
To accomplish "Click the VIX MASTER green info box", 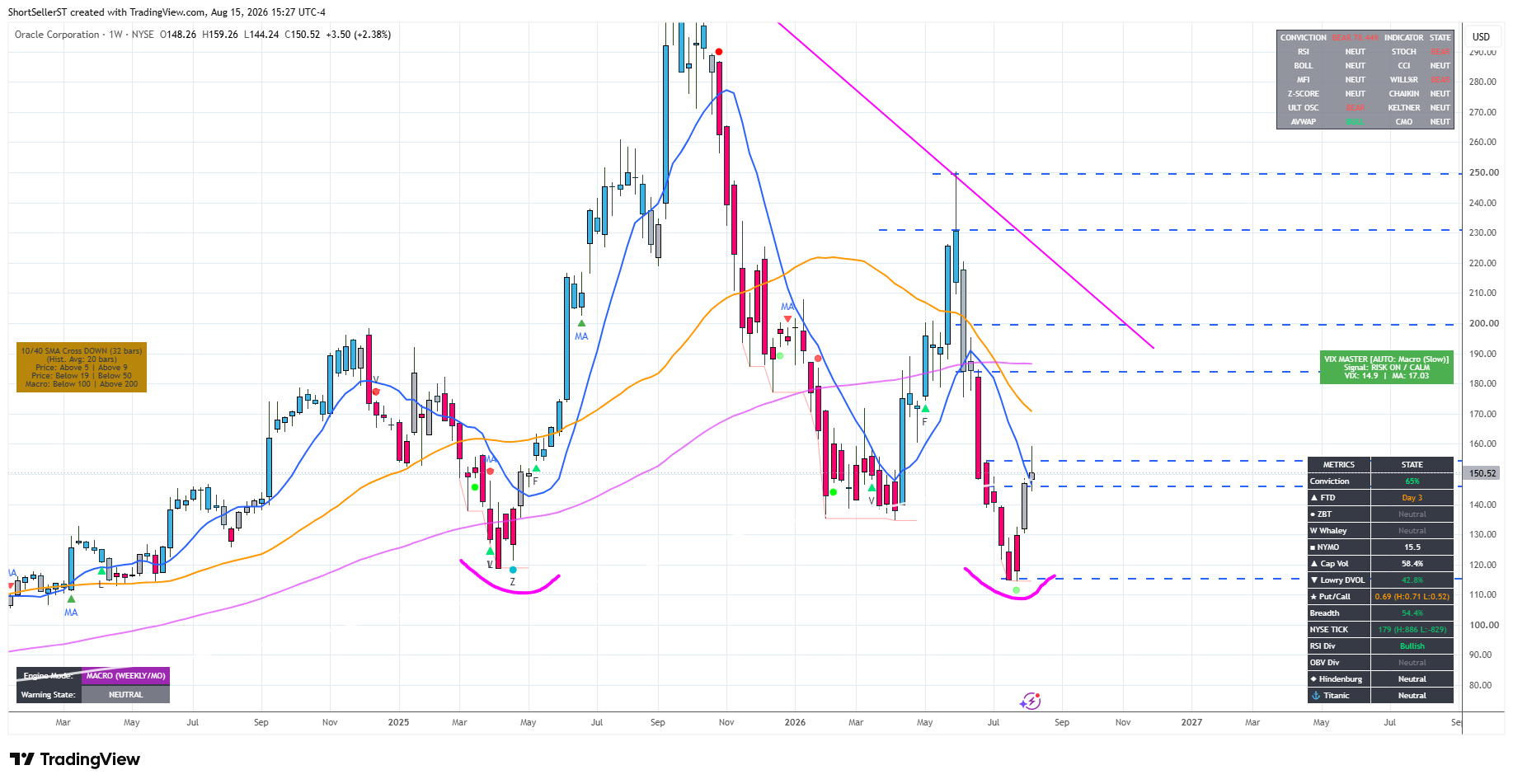I will [x=1387, y=368].
